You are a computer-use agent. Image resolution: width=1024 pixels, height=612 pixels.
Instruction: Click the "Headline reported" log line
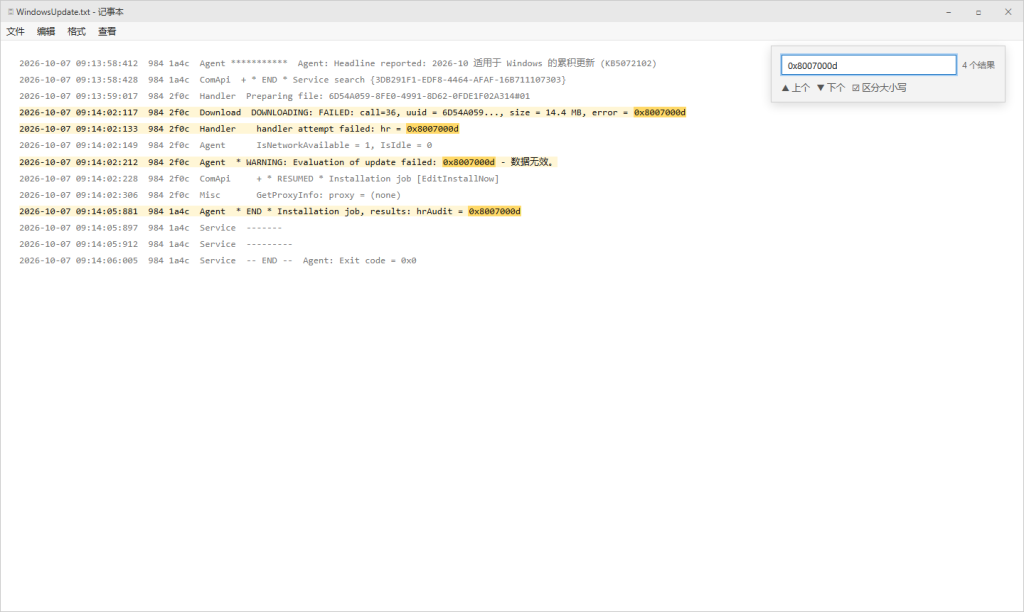tap(338, 63)
